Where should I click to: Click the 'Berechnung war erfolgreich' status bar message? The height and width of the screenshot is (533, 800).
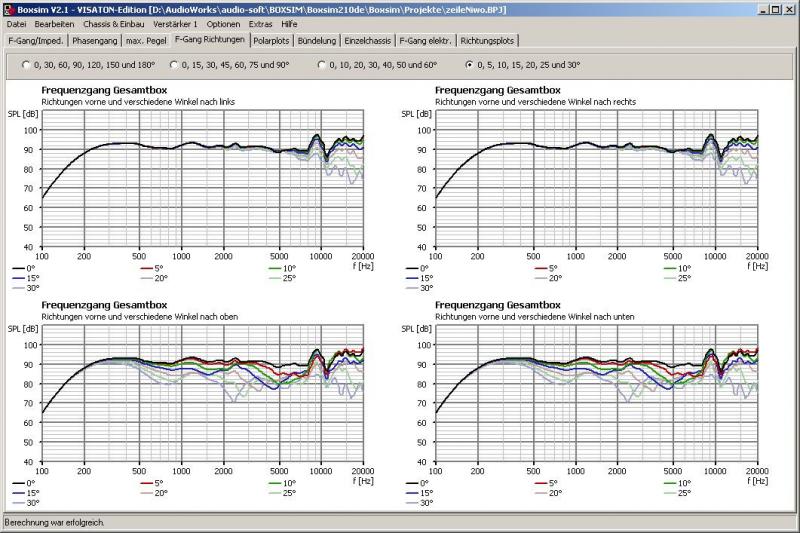coord(55,523)
